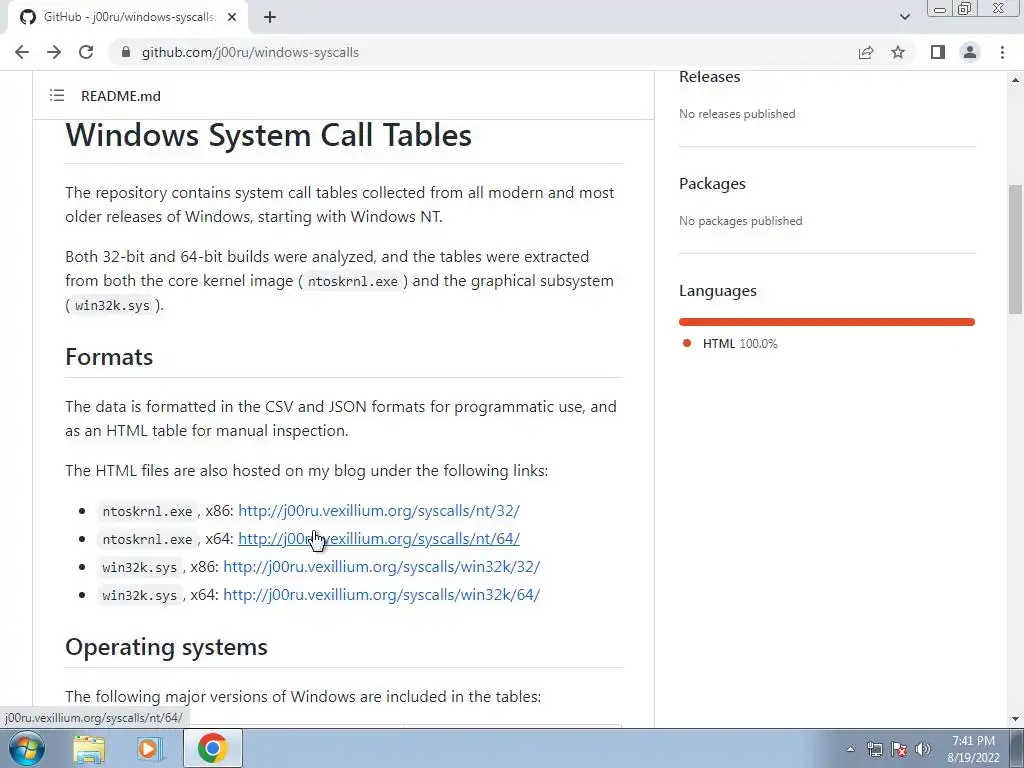This screenshot has height=768, width=1024.
Task: Open the Action Center flag icon
Action: click(x=899, y=749)
